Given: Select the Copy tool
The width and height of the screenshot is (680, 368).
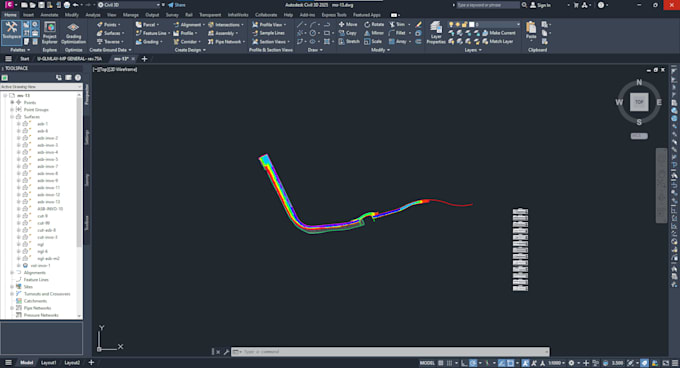Looking at the screenshot, I should point(348,33).
